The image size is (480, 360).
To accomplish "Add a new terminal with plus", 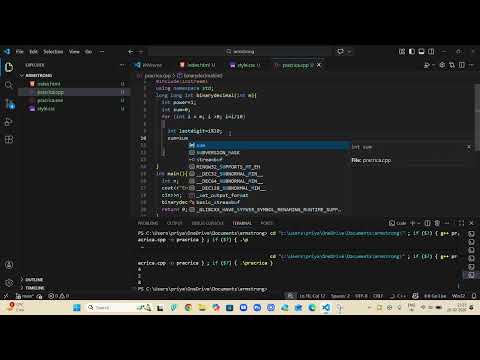I will tap(413, 223).
